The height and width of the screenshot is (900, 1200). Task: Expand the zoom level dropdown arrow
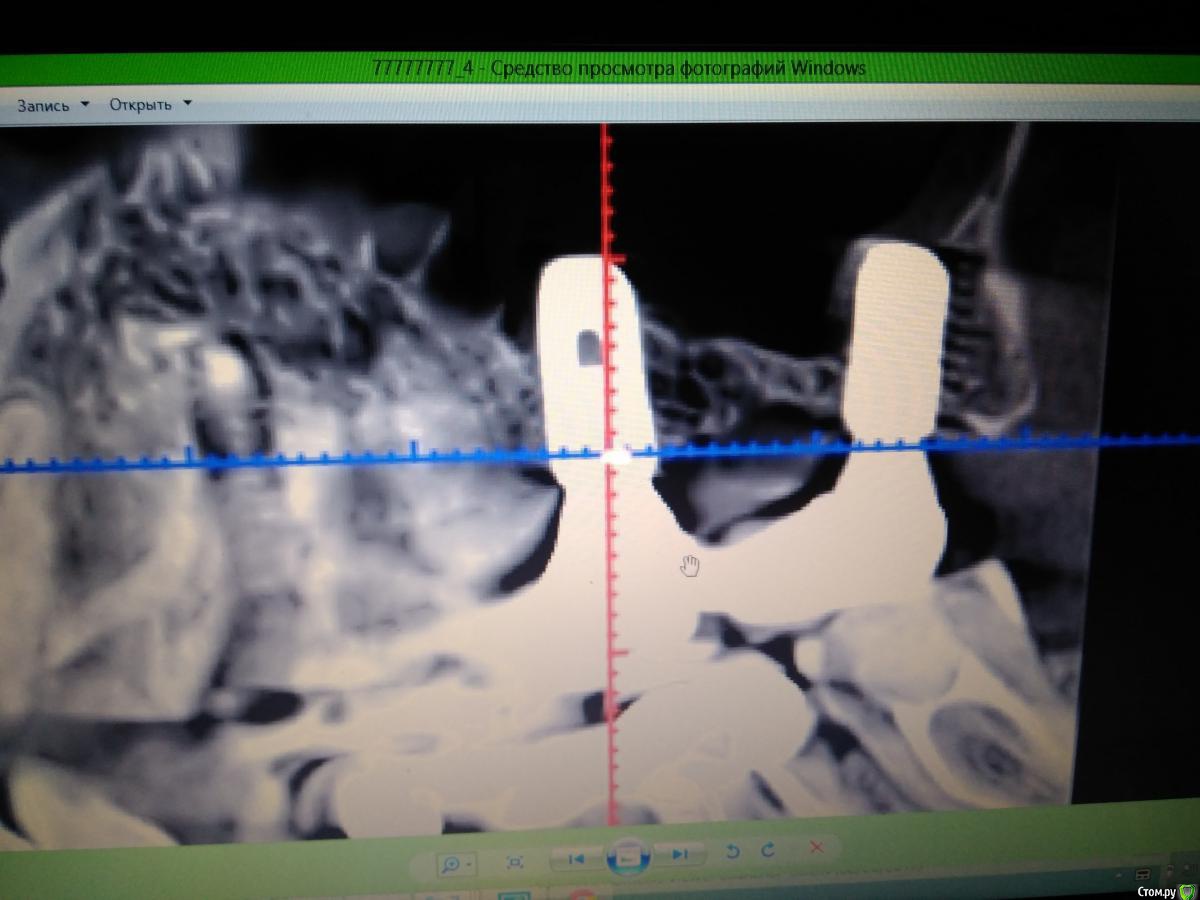[471, 863]
